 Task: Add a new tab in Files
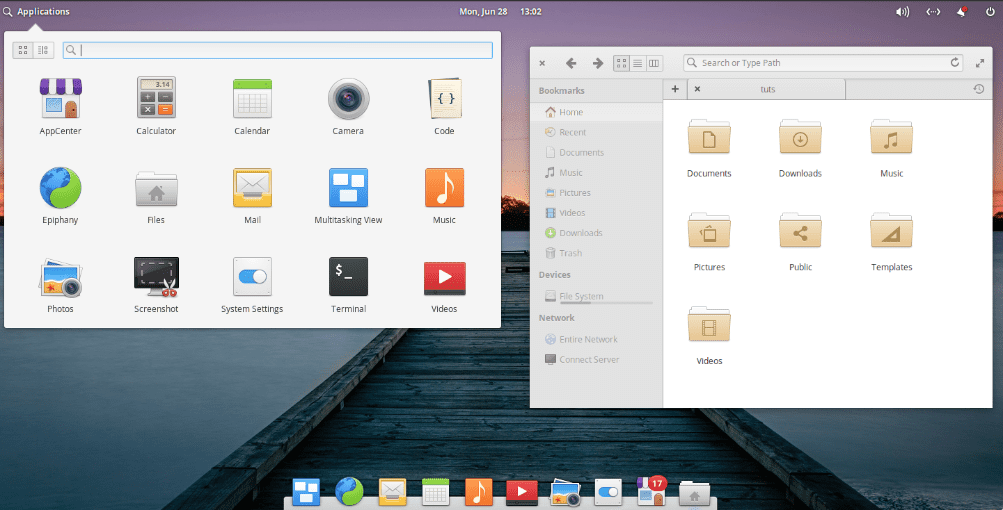675,89
